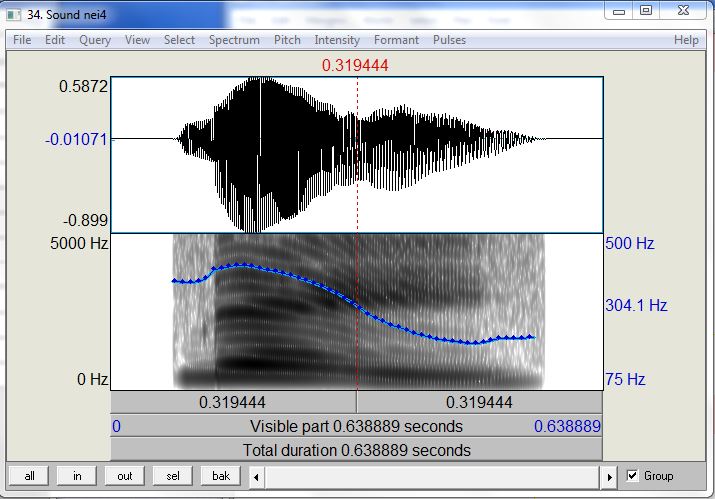715x499 pixels.
Task: Click the 0 Hz spectrogram bottom label
Action: pyautogui.click(x=93, y=379)
